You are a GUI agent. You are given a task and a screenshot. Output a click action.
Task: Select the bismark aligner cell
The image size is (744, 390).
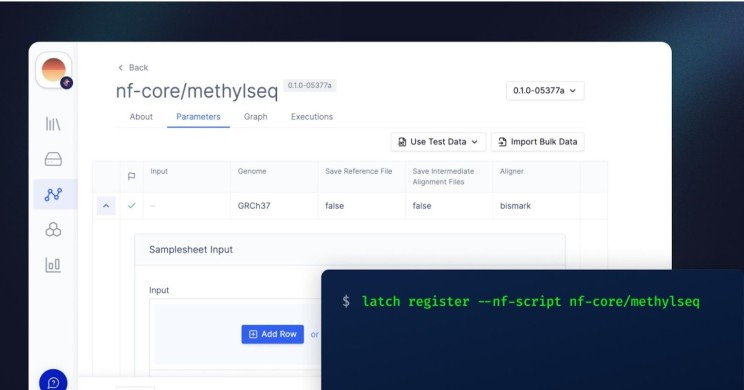pyautogui.click(x=536, y=206)
